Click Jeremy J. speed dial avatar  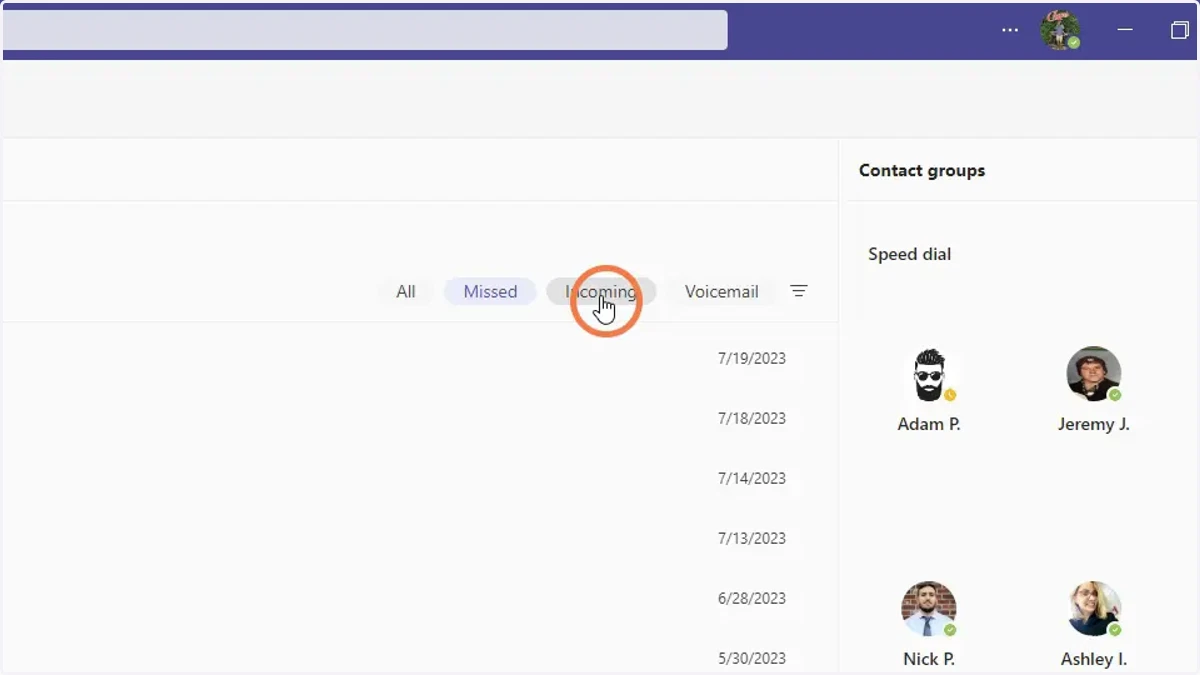(1094, 375)
